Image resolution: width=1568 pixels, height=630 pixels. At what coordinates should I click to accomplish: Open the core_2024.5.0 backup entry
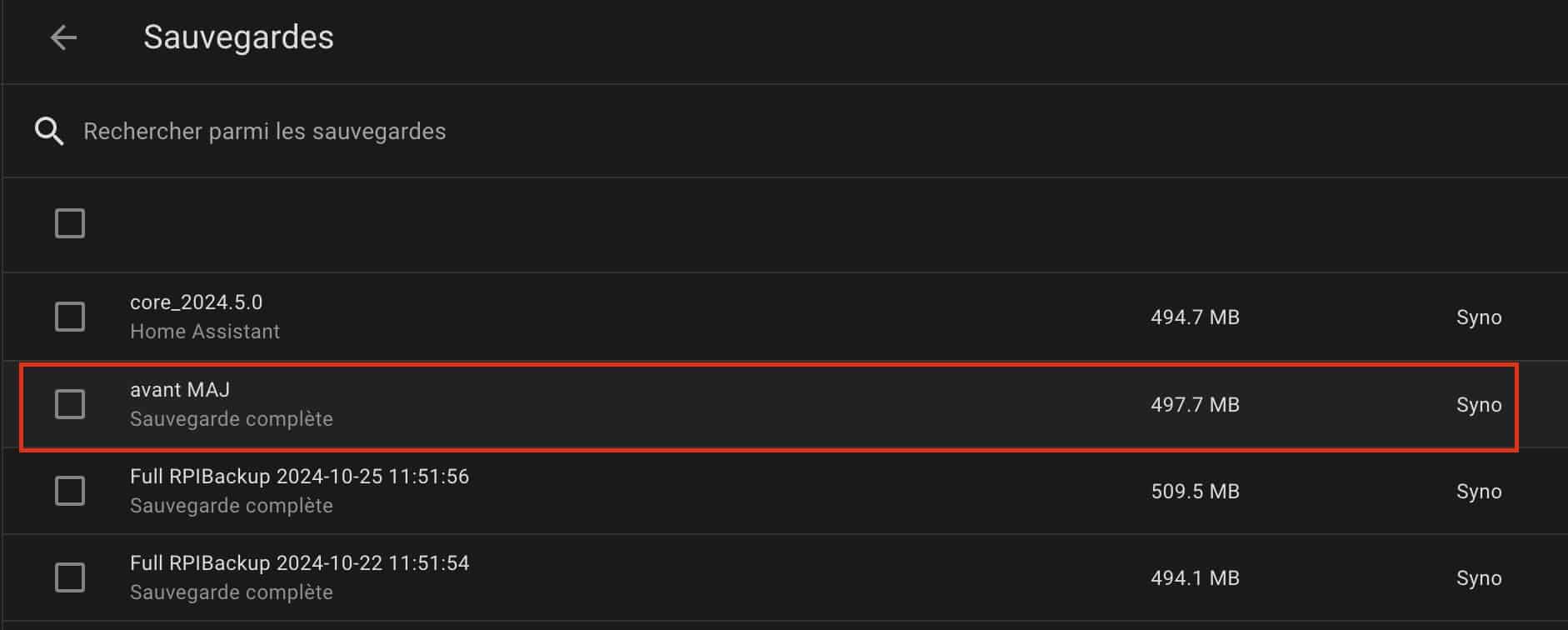tap(196, 302)
